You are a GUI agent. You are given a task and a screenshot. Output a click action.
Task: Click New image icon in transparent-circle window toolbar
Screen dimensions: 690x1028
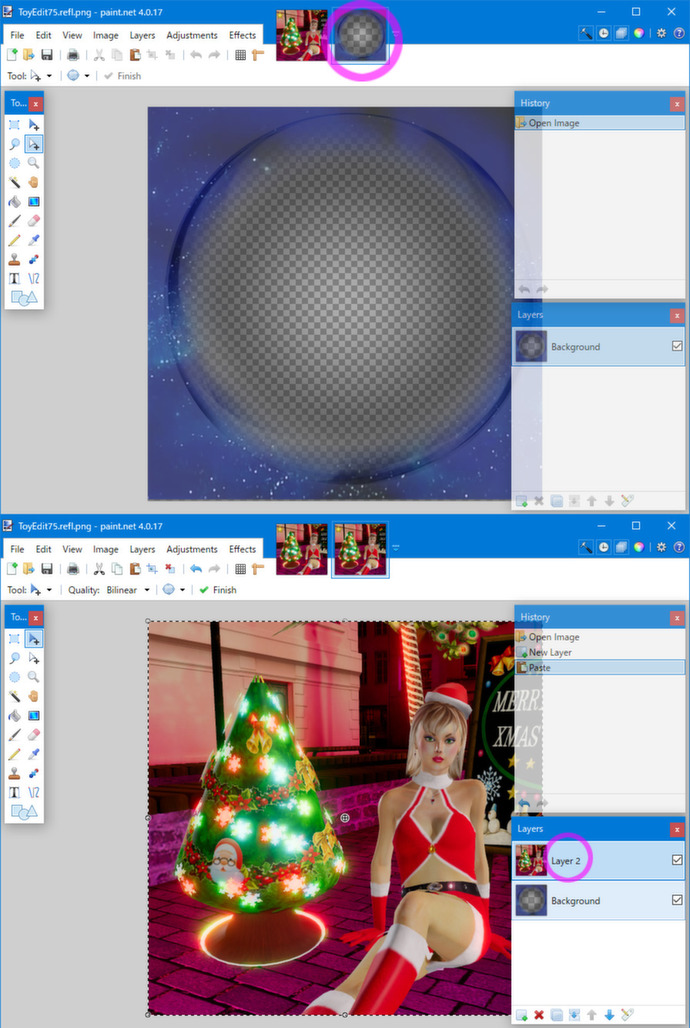click(x=12, y=55)
